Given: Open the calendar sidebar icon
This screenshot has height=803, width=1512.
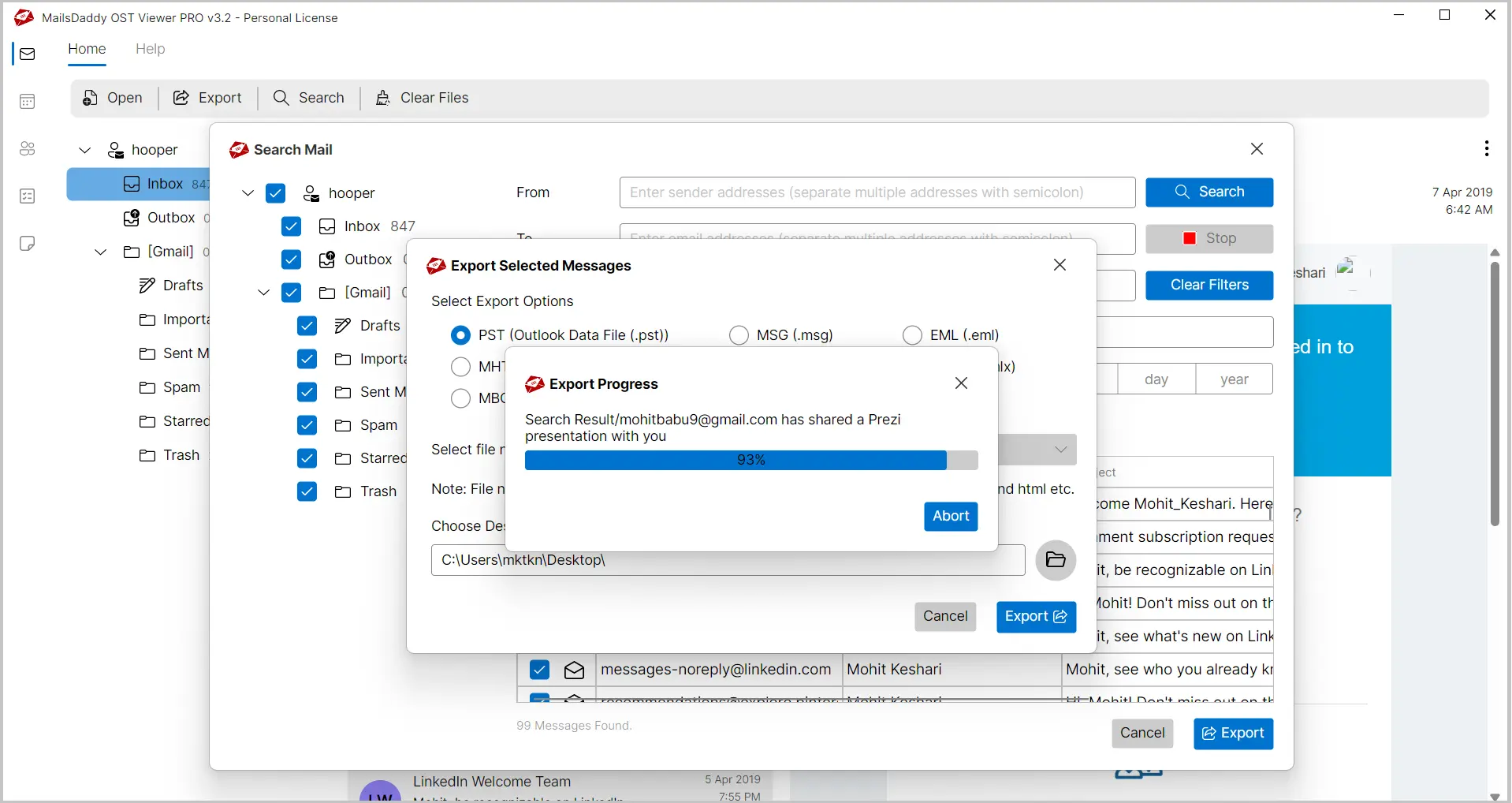Looking at the screenshot, I should [x=28, y=101].
